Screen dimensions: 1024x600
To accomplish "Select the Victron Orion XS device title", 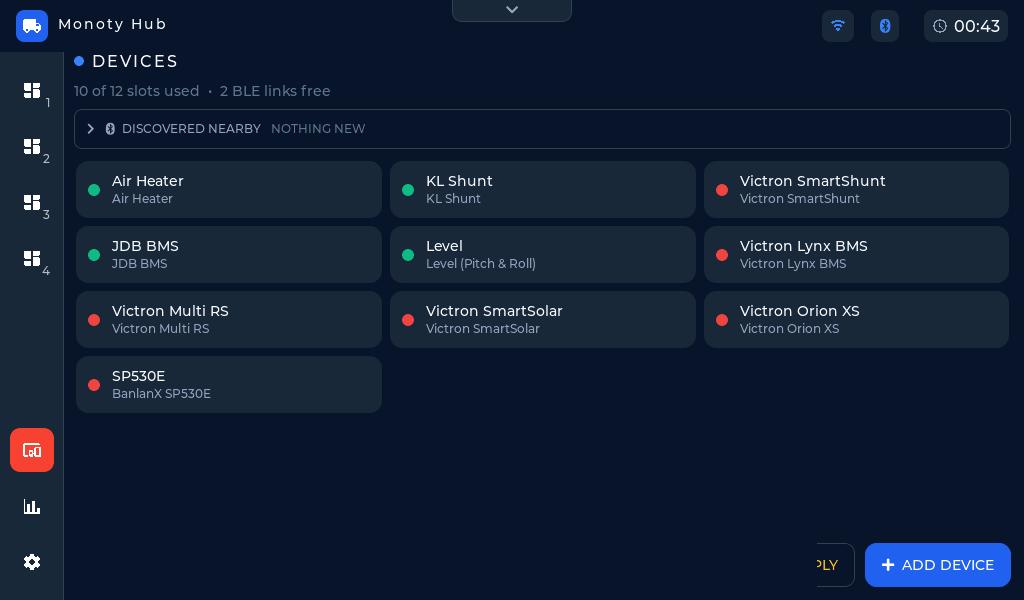I will (799, 311).
